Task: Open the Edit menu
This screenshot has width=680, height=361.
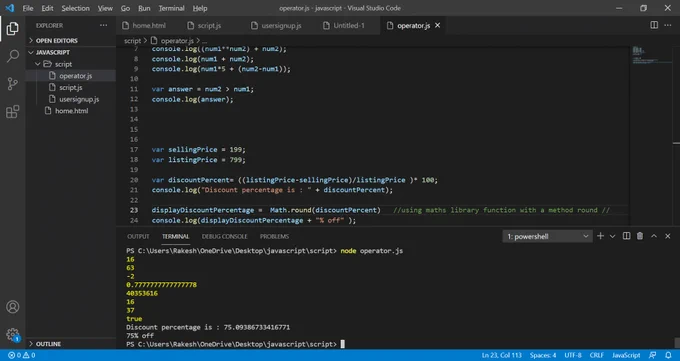Action: pos(47,8)
